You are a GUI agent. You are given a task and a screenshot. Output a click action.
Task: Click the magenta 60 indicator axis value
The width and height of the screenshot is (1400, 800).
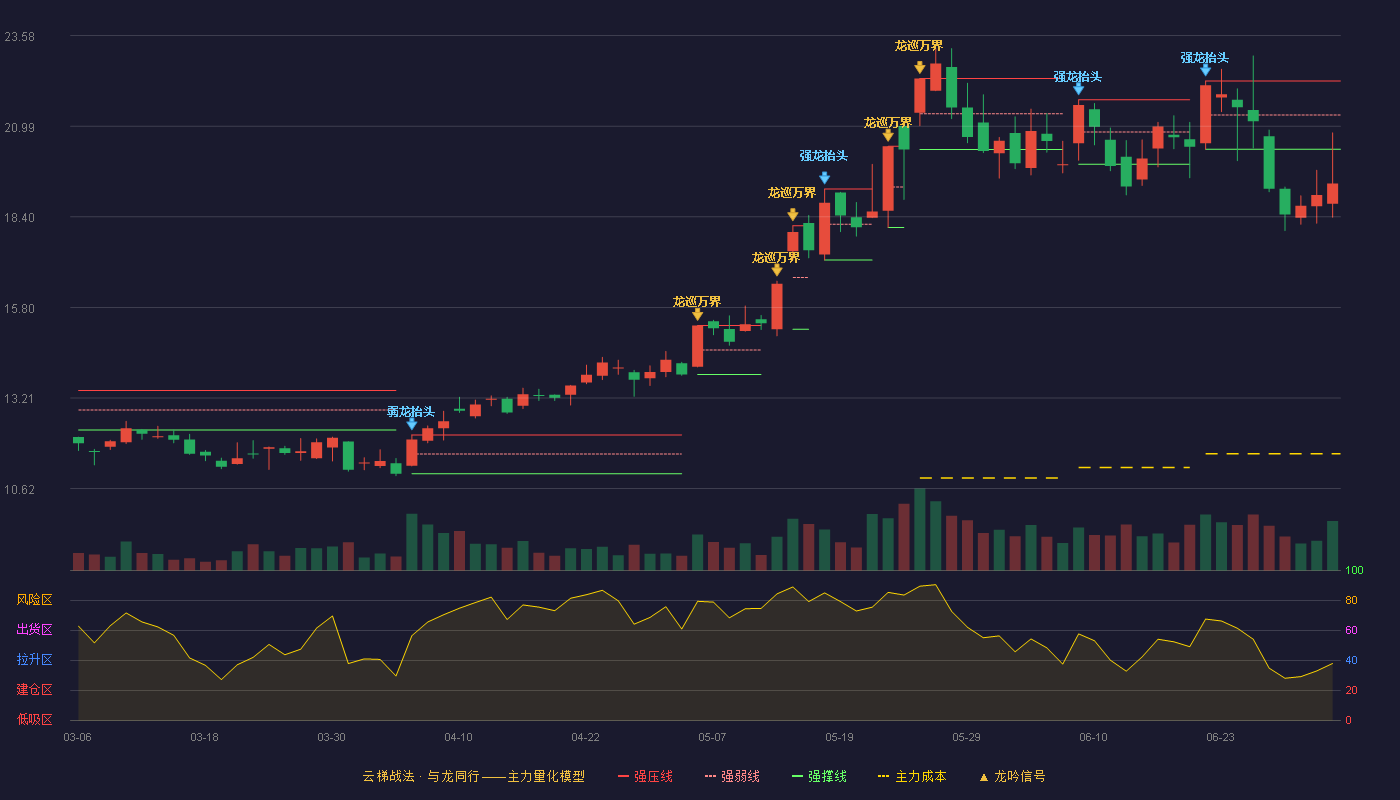pyautogui.click(x=1351, y=630)
